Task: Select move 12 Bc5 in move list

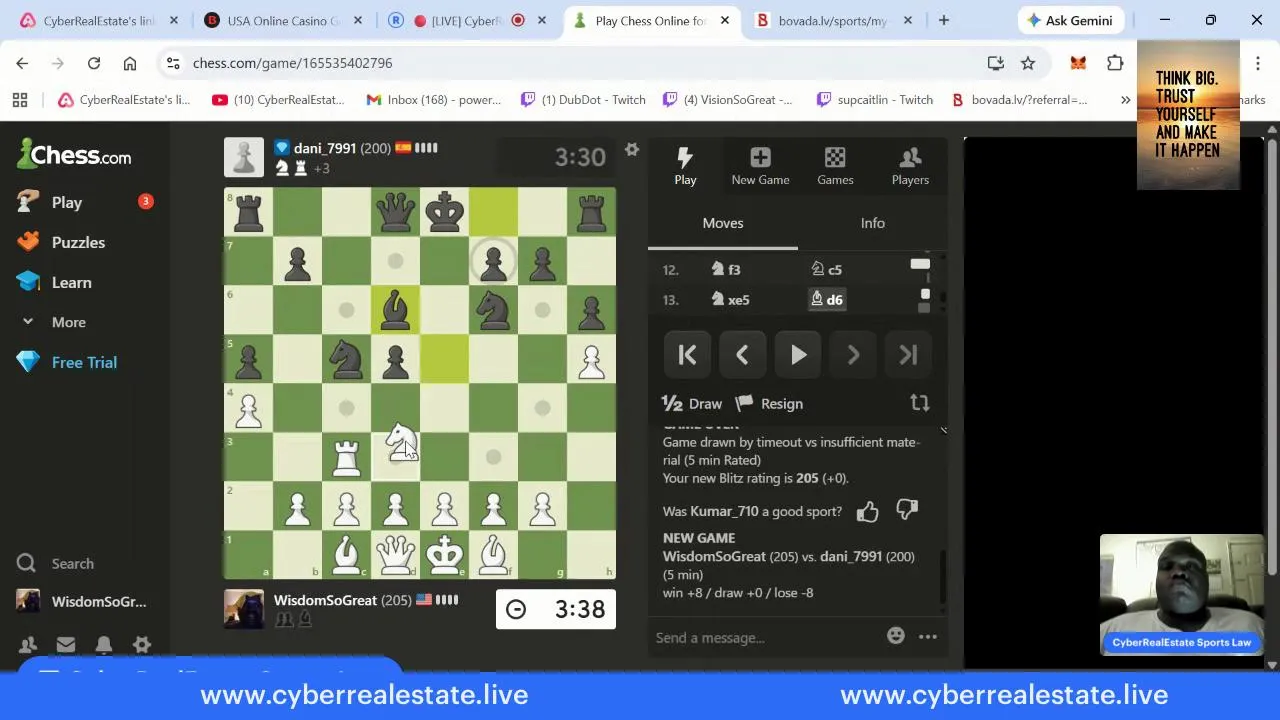Action: click(x=826, y=269)
